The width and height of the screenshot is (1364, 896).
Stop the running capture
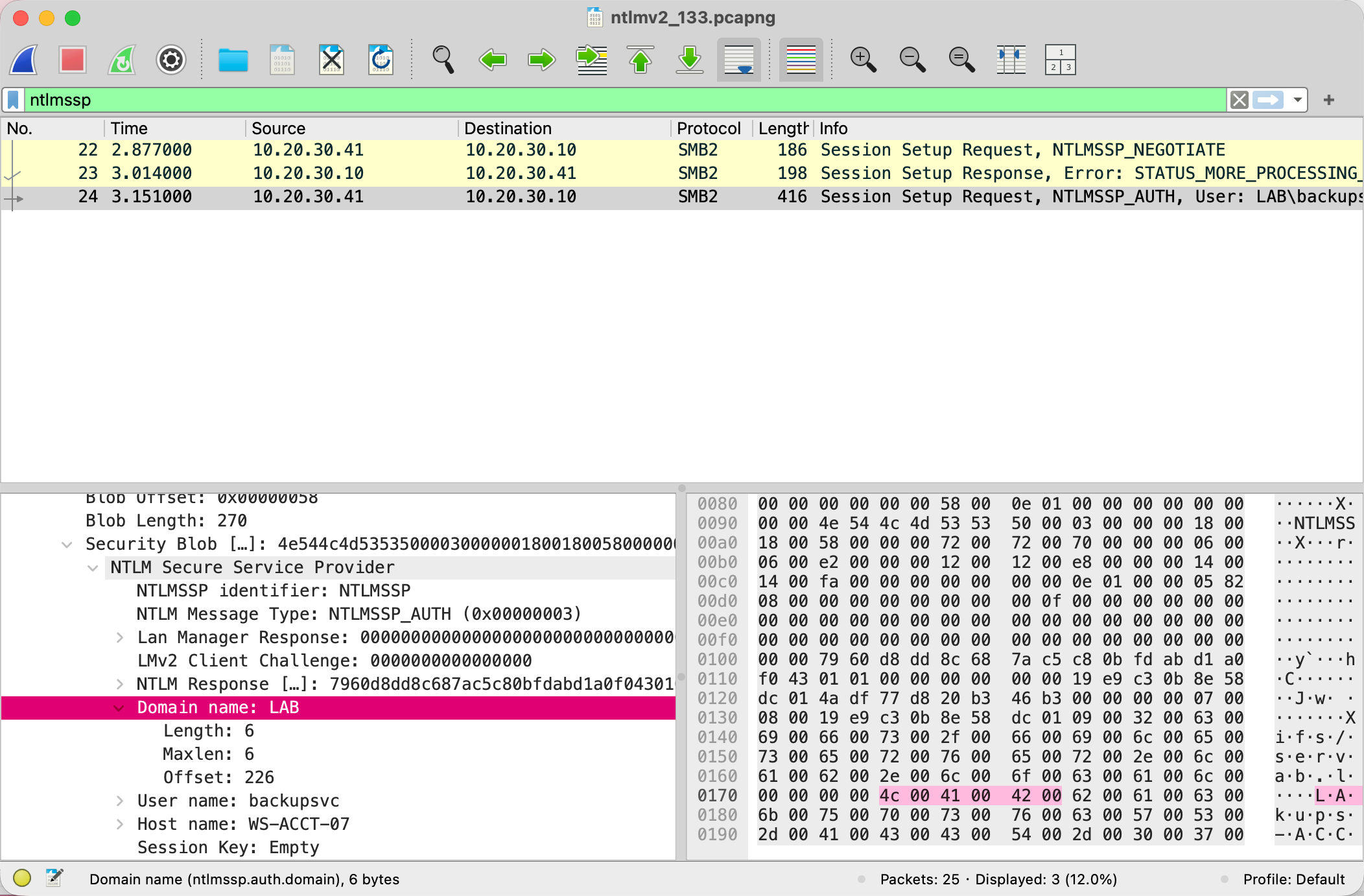[73, 60]
